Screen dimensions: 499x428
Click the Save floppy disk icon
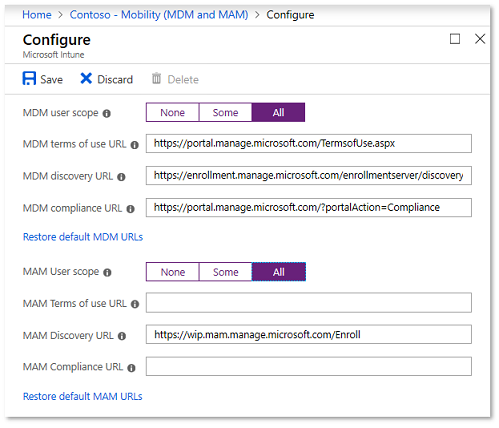pyautogui.click(x=29, y=79)
